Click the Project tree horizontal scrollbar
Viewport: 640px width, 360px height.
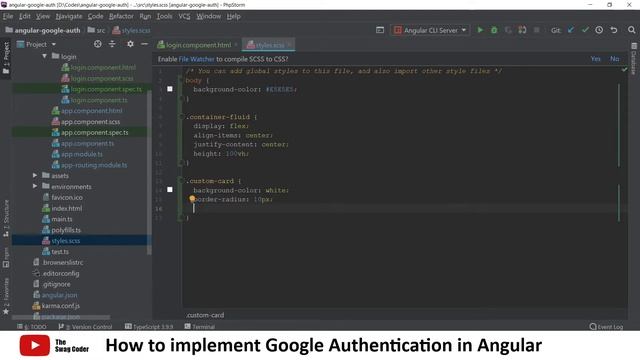pyautogui.click(x=61, y=317)
